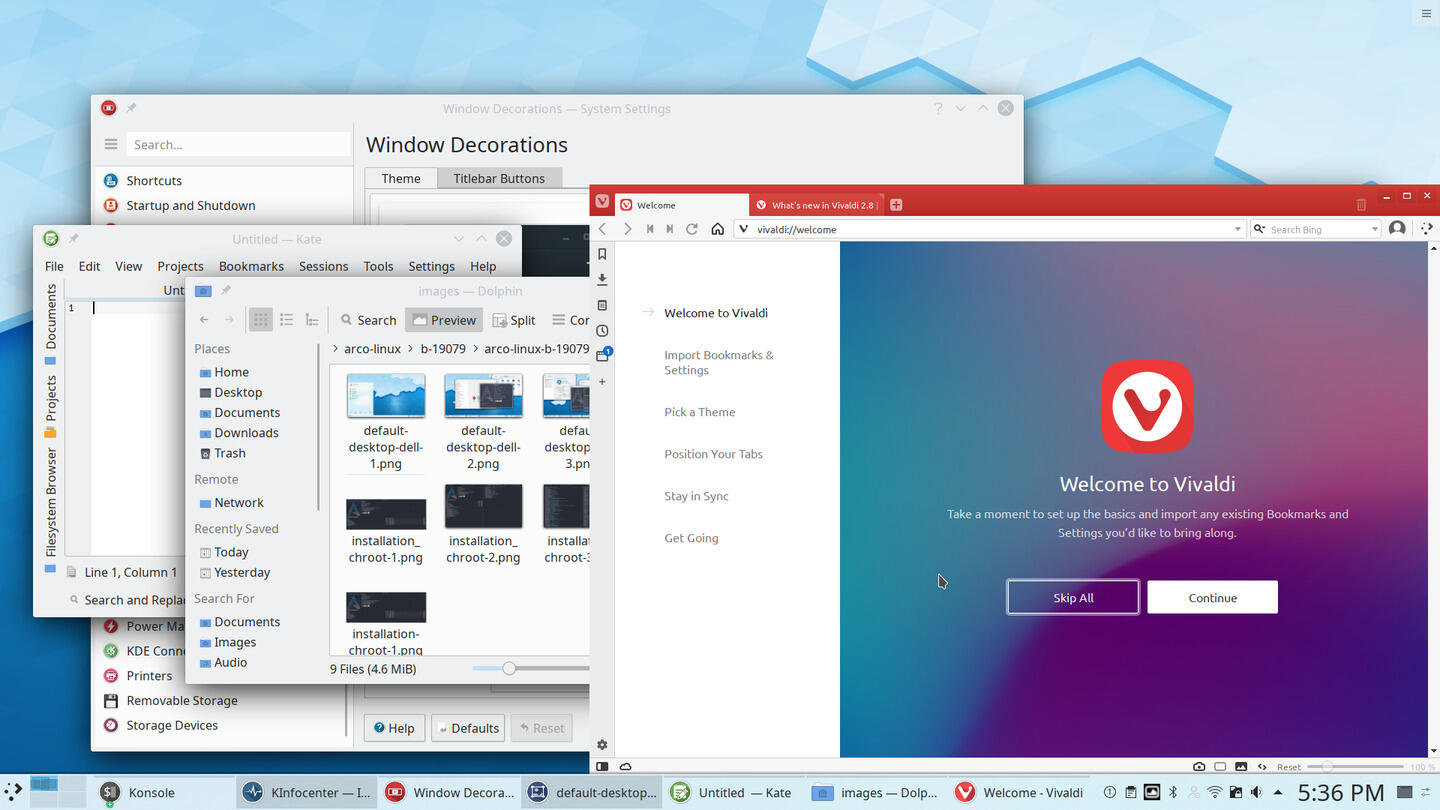The image size is (1440, 810).
Task: Open Vivaldi Notes panel
Action: 602,305
